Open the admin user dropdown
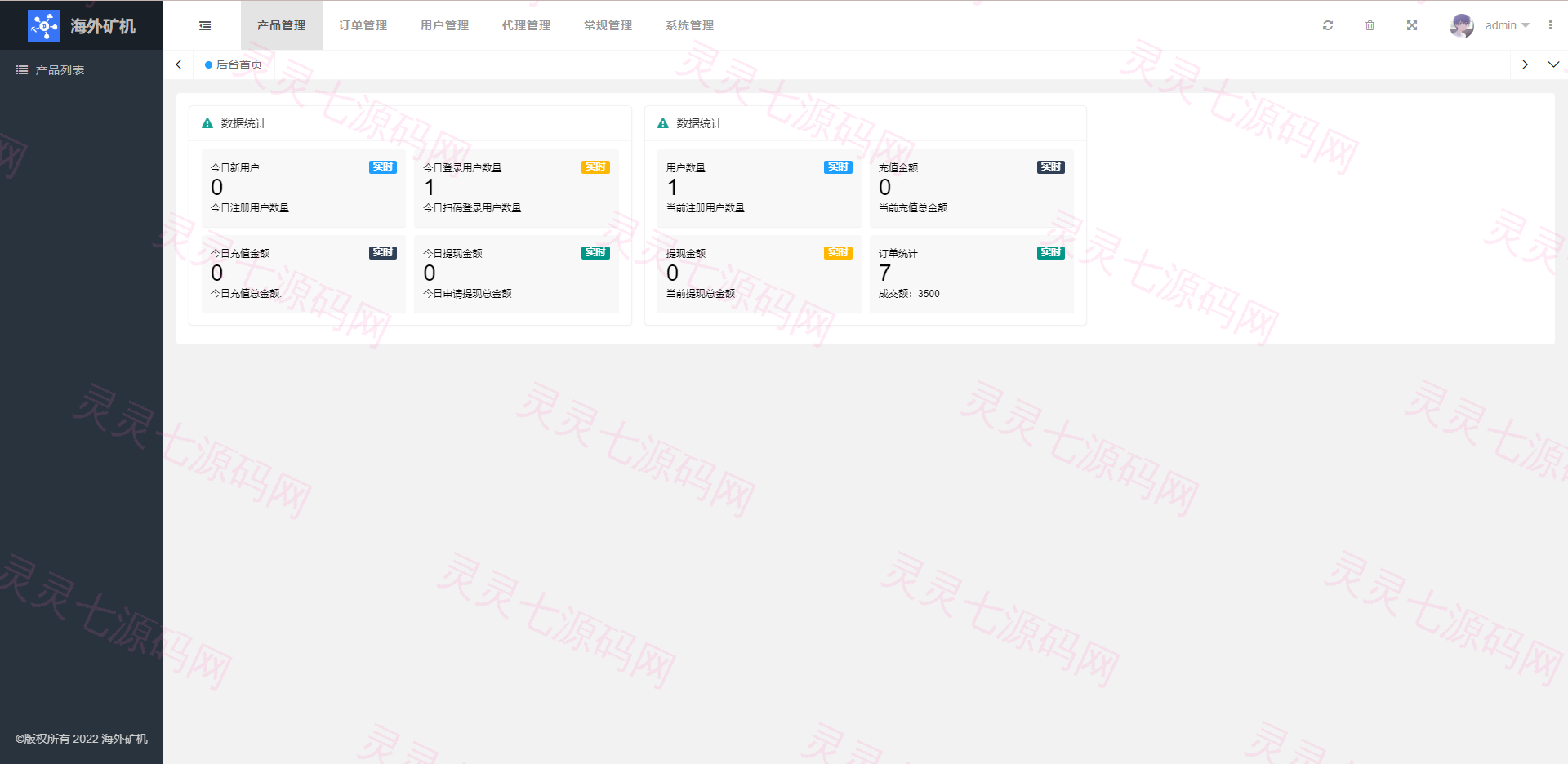1568x764 pixels. [x=1507, y=25]
